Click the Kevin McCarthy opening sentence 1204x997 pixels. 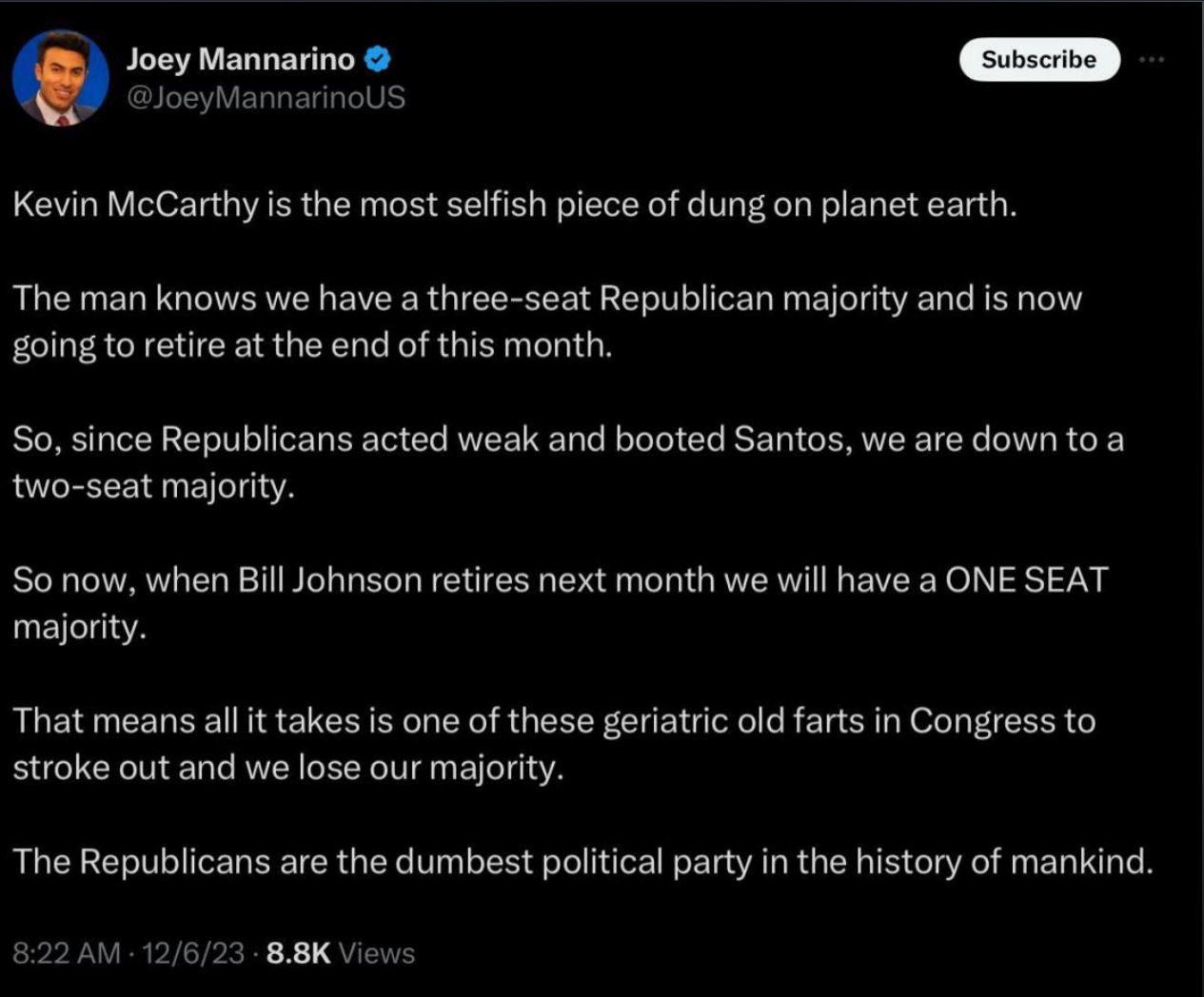514,205
